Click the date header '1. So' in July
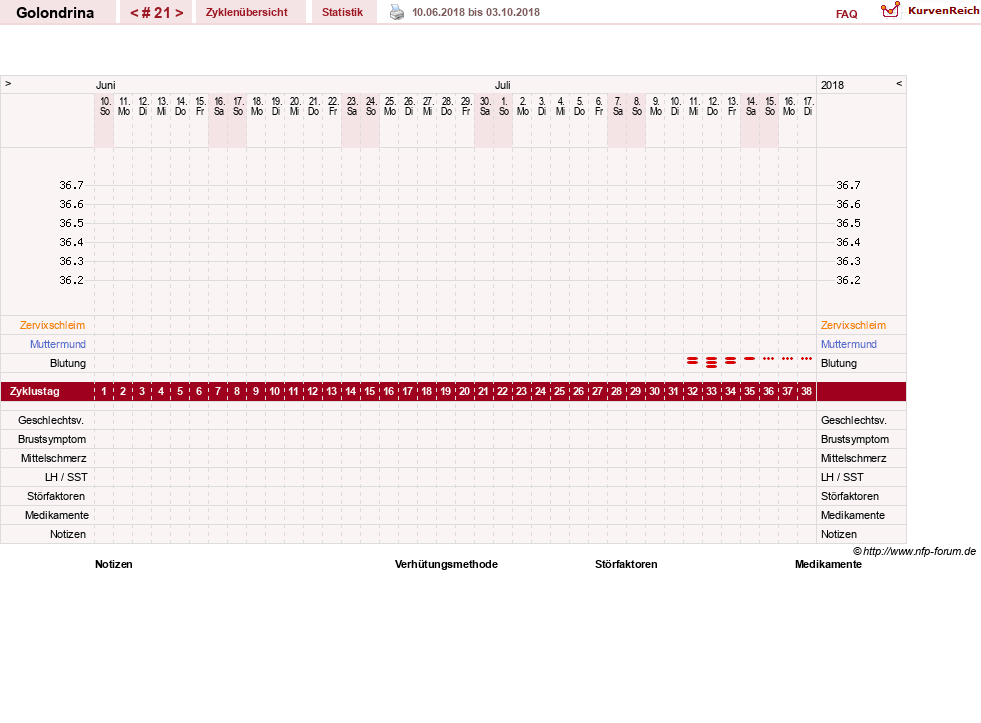981x723 pixels. [x=504, y=106]
